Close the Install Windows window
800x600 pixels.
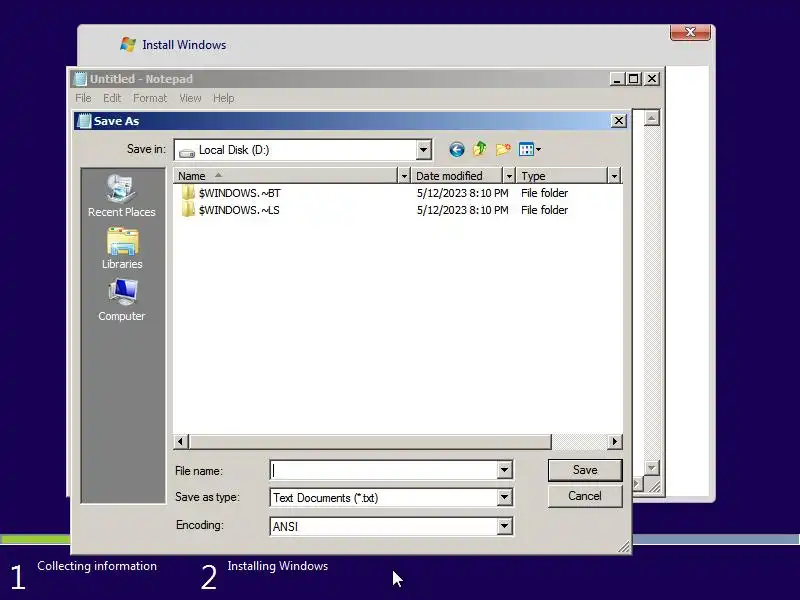pos(690,32)
